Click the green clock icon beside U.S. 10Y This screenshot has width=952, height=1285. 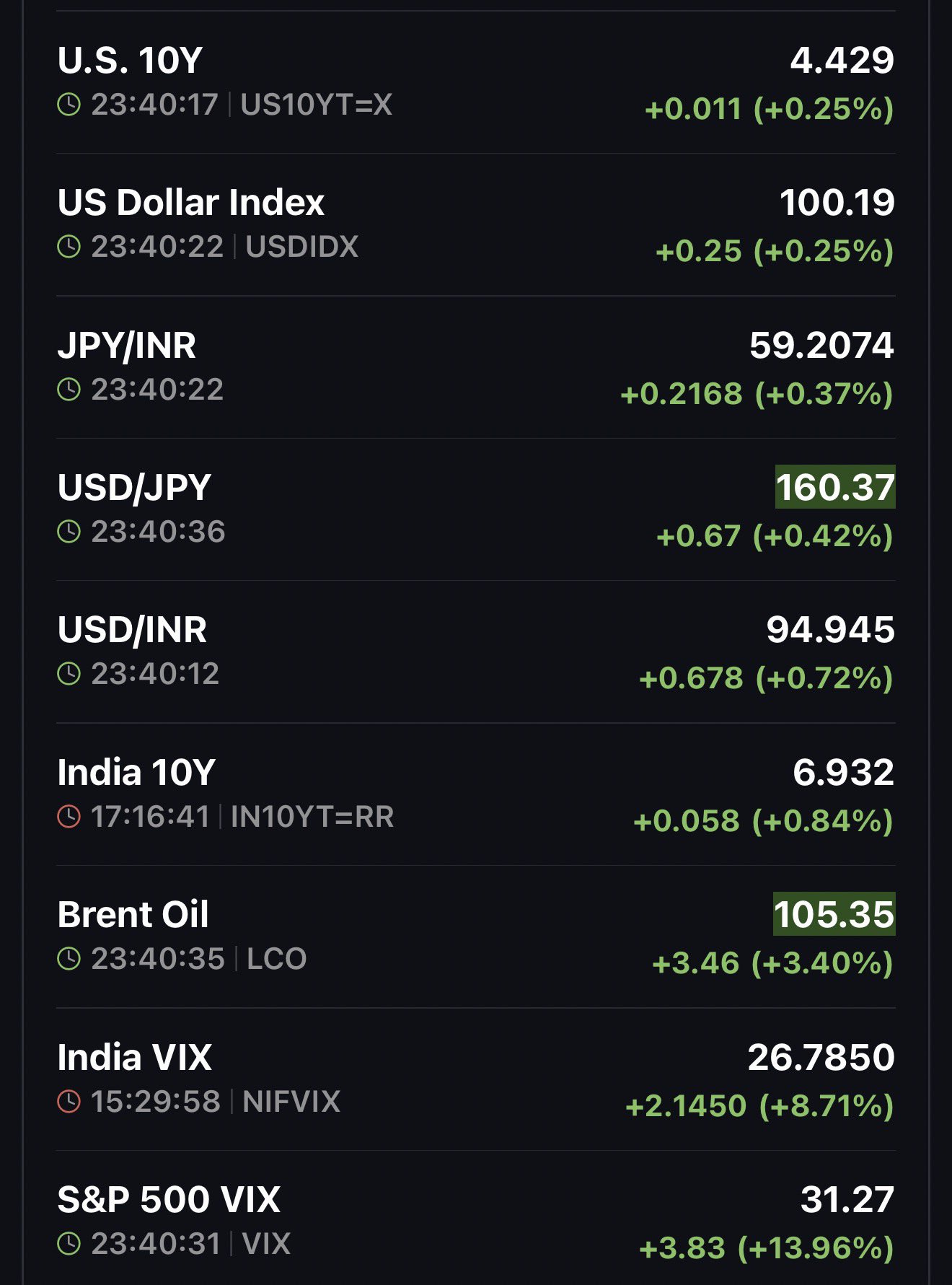pyautogui.click(x=69, y=105)
